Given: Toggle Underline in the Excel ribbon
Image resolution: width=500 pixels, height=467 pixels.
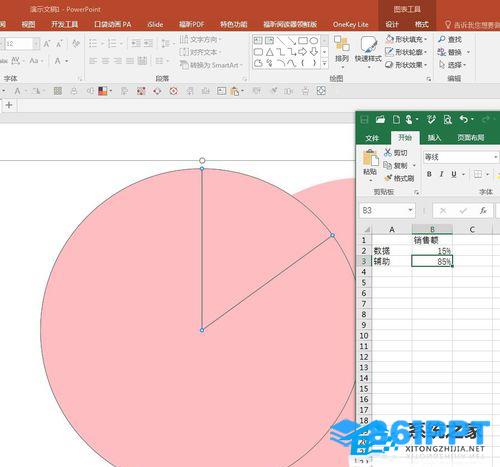Looking at the screenshot, I should 453,174.
